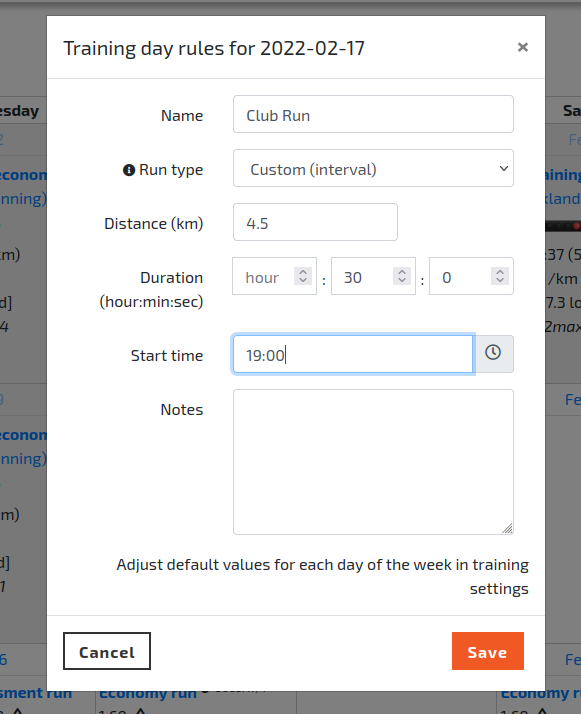581x714 pixels.
Task: Click the adjust default values hint text
Action: click(322, 576)
